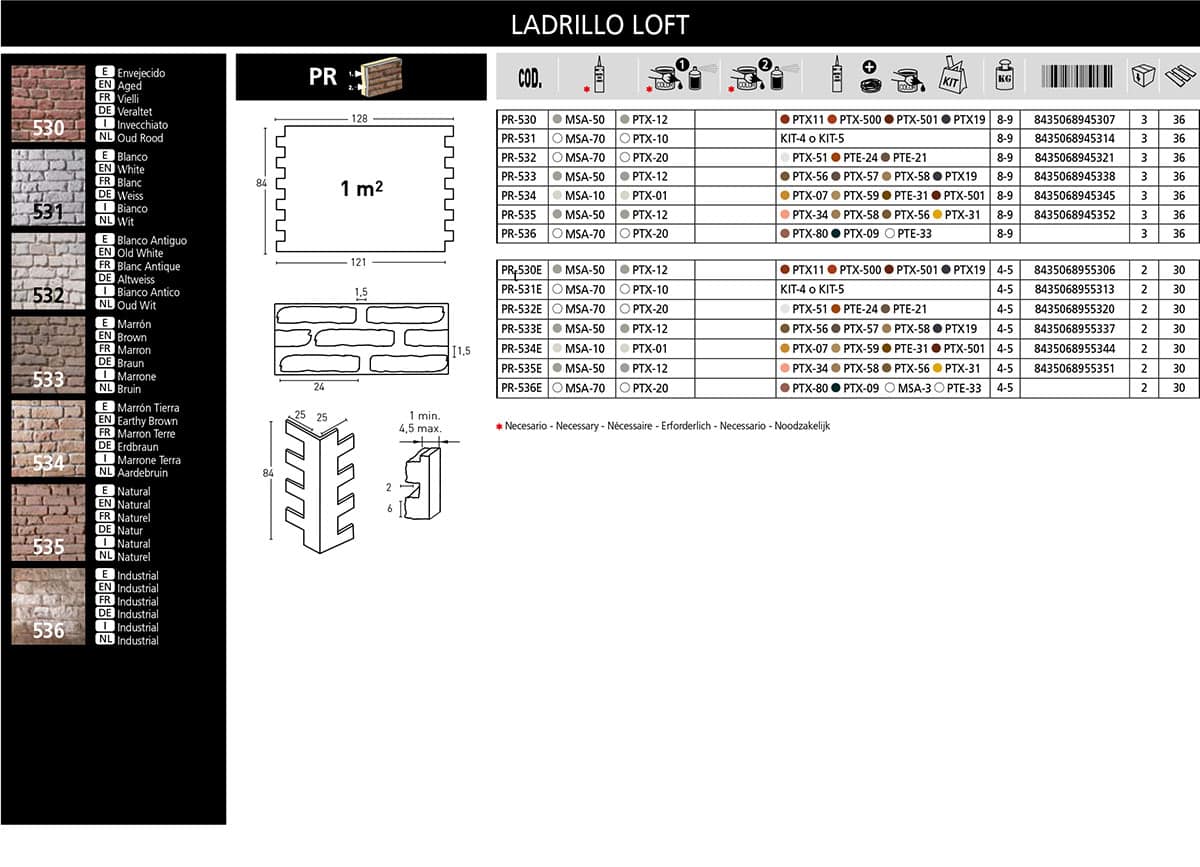Click the Oud Wit label
This screenshot has height=867, width=1200.
click(137, 305)
